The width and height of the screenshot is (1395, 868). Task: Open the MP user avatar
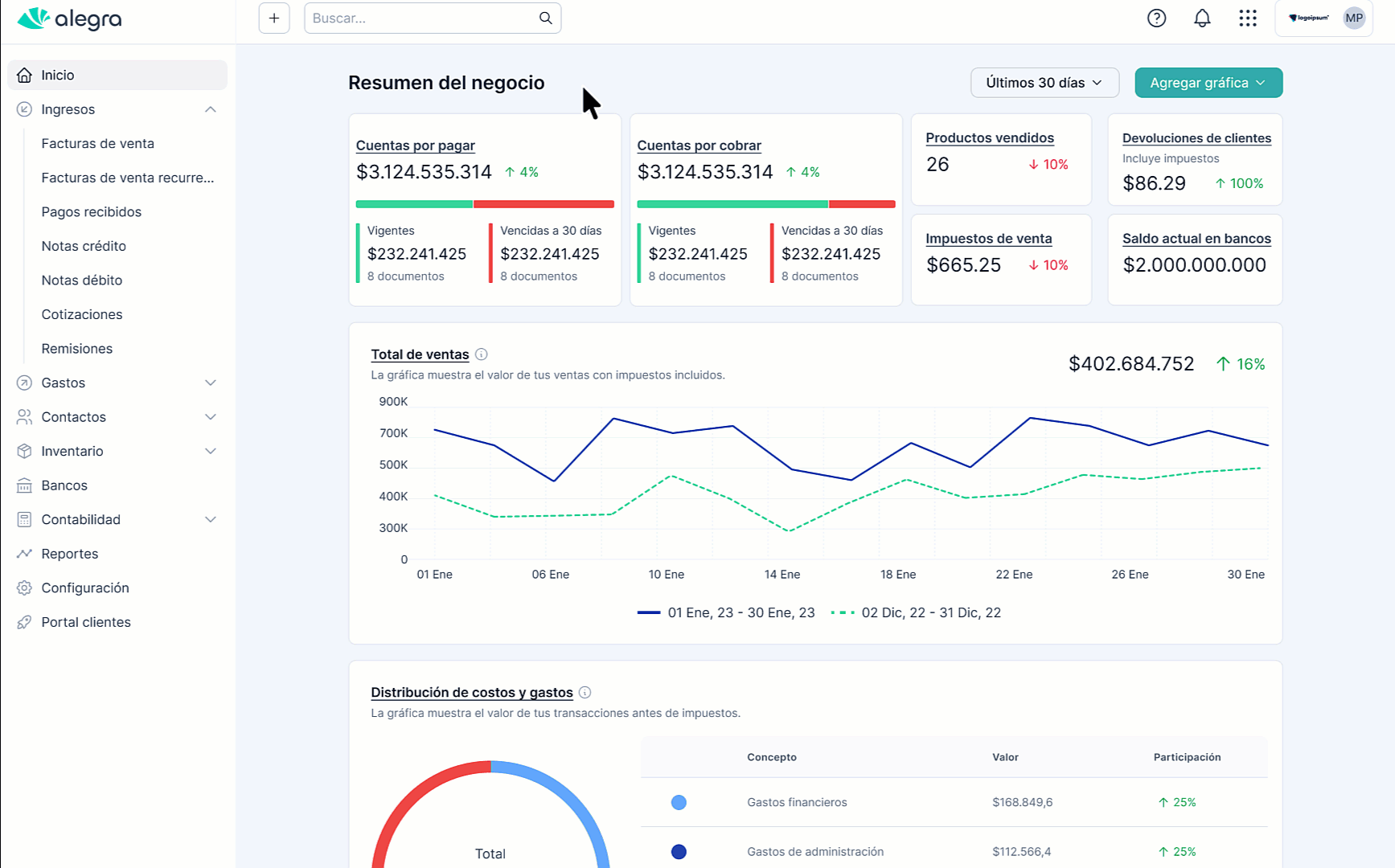[x=1354, y=18]
